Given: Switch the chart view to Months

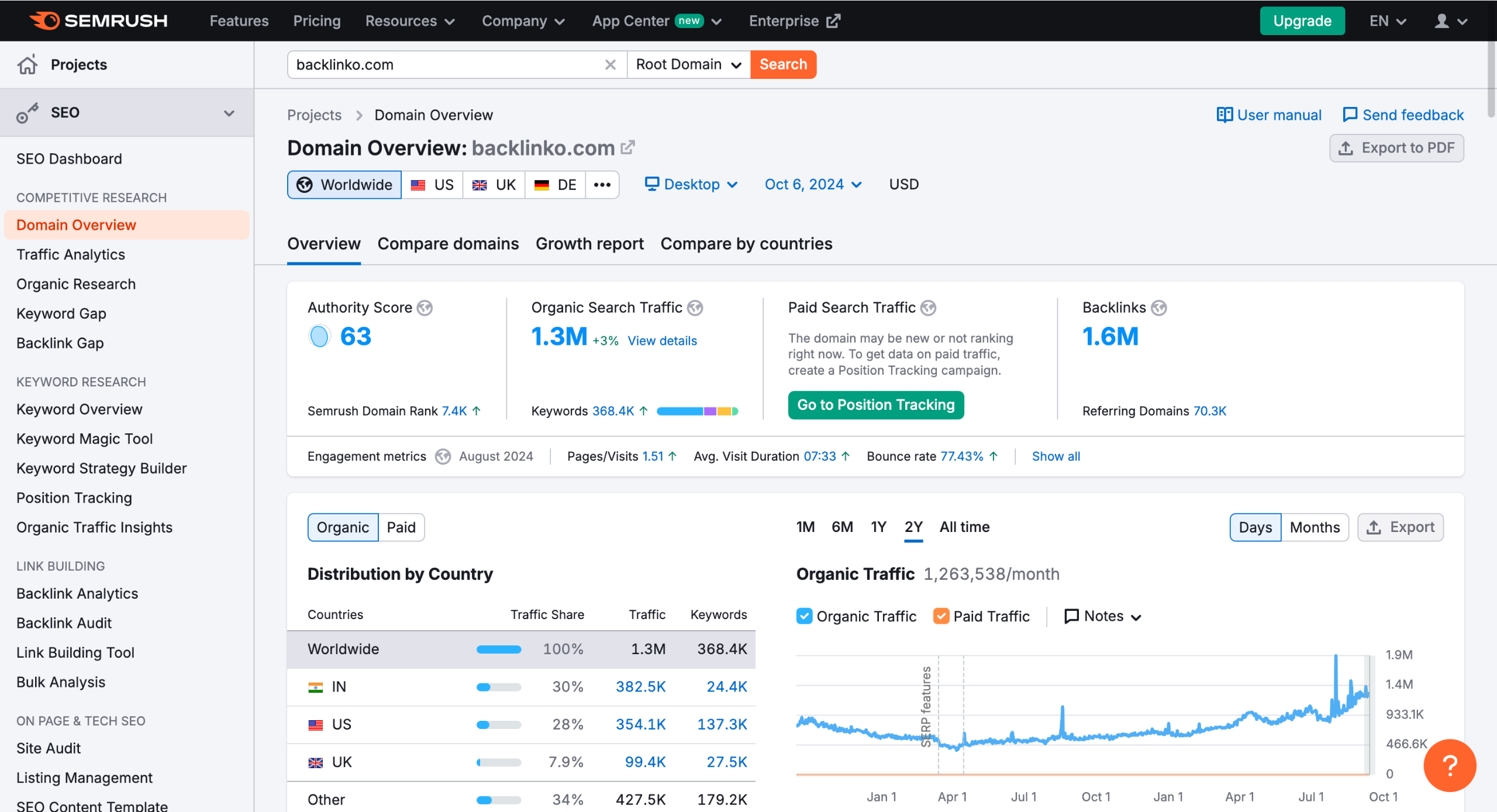Looking at the screenshot, I should point(1314,527).
